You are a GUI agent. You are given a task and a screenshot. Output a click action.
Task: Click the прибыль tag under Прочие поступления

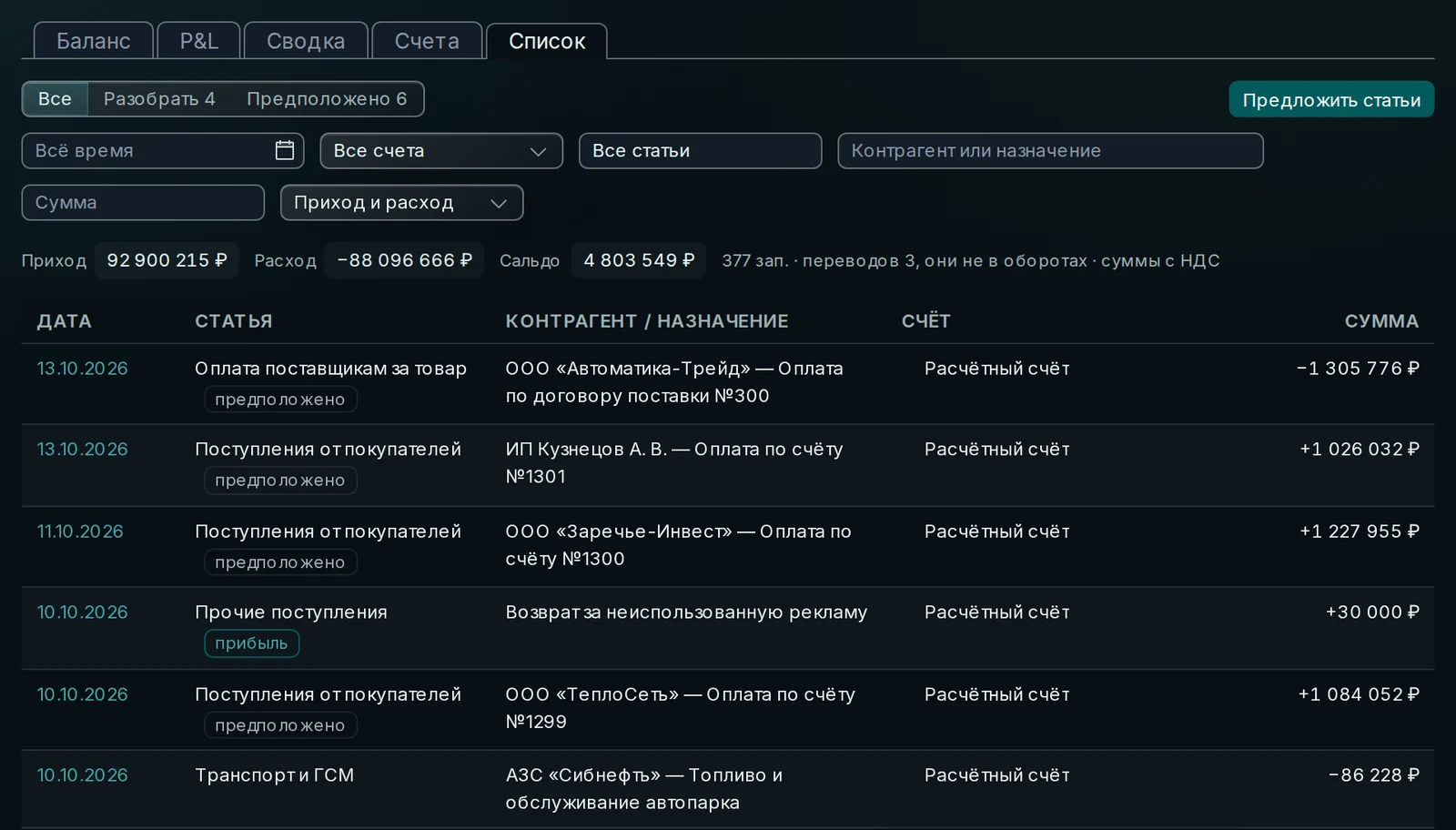tap(251, 643)
